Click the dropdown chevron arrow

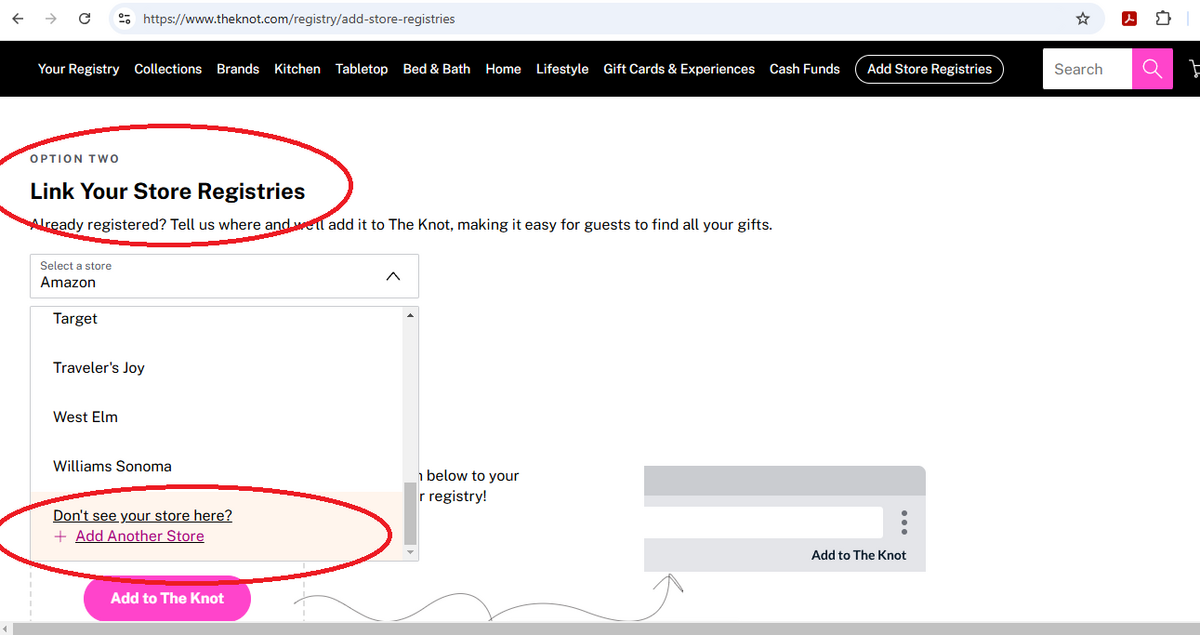click(393, 276)
